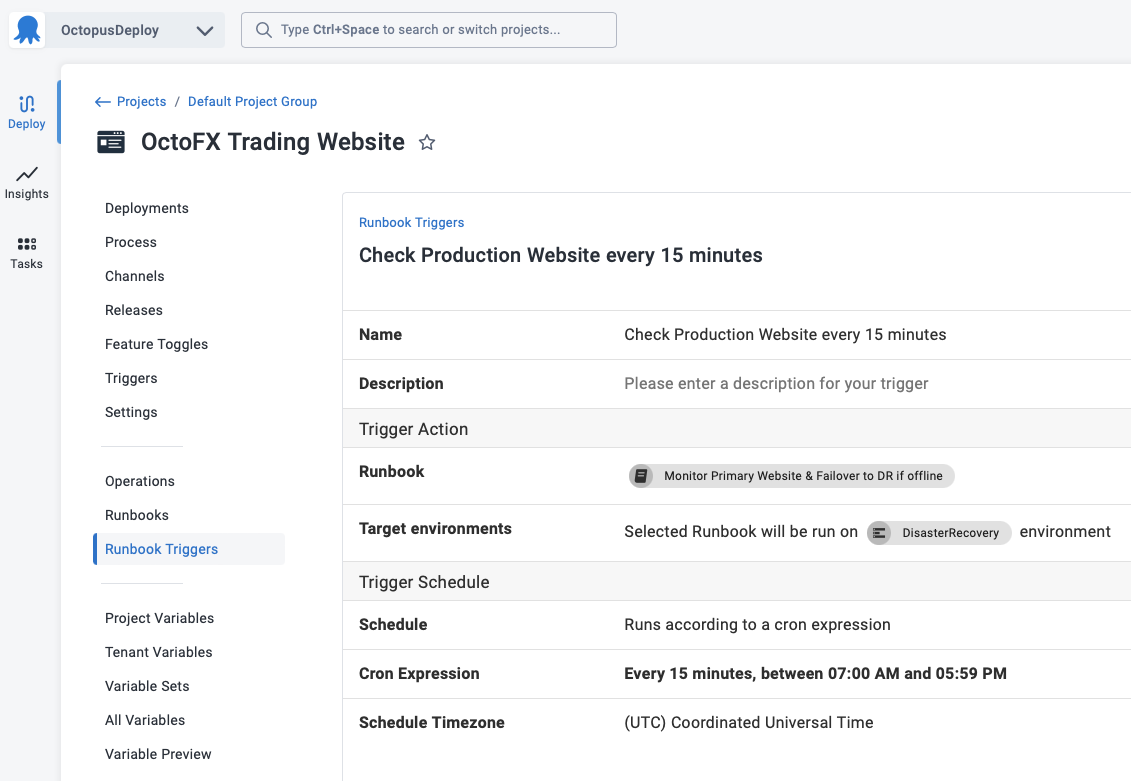Open the Default Project Group breadcrumb link
Viewport: 1131px width, 781px height.
point(252,102)
